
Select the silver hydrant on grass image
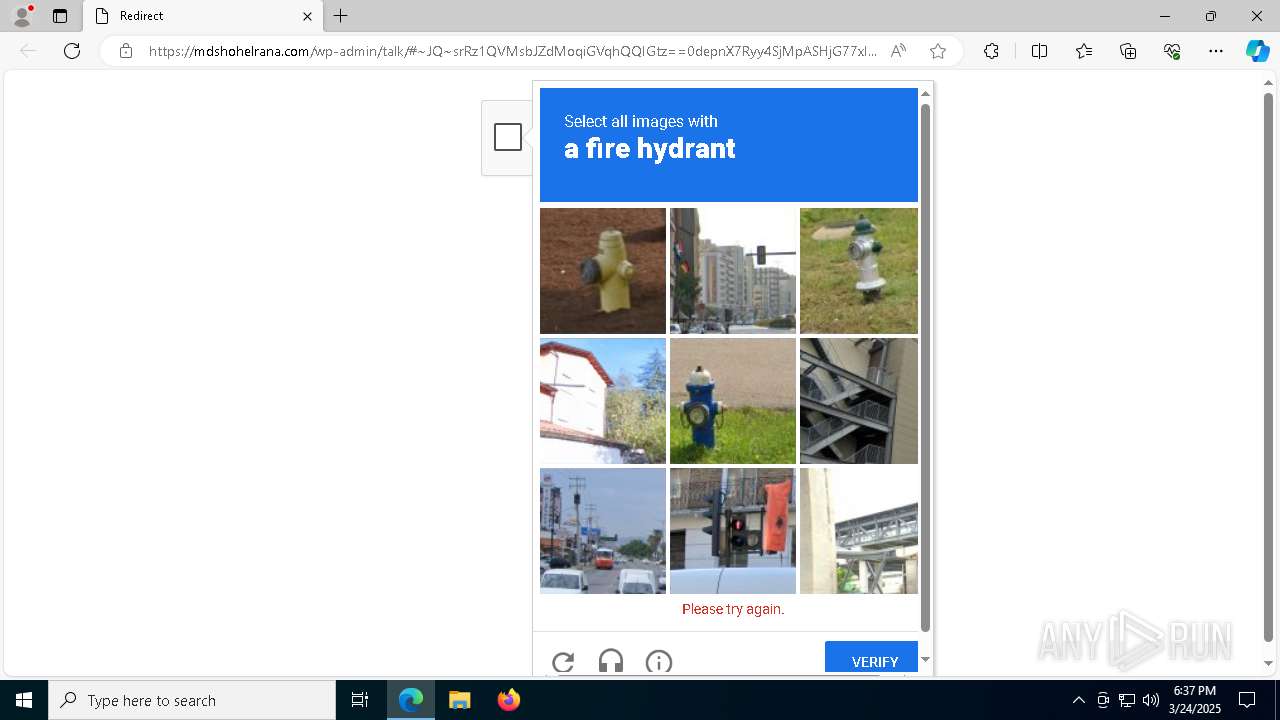(x=859, y=271)
